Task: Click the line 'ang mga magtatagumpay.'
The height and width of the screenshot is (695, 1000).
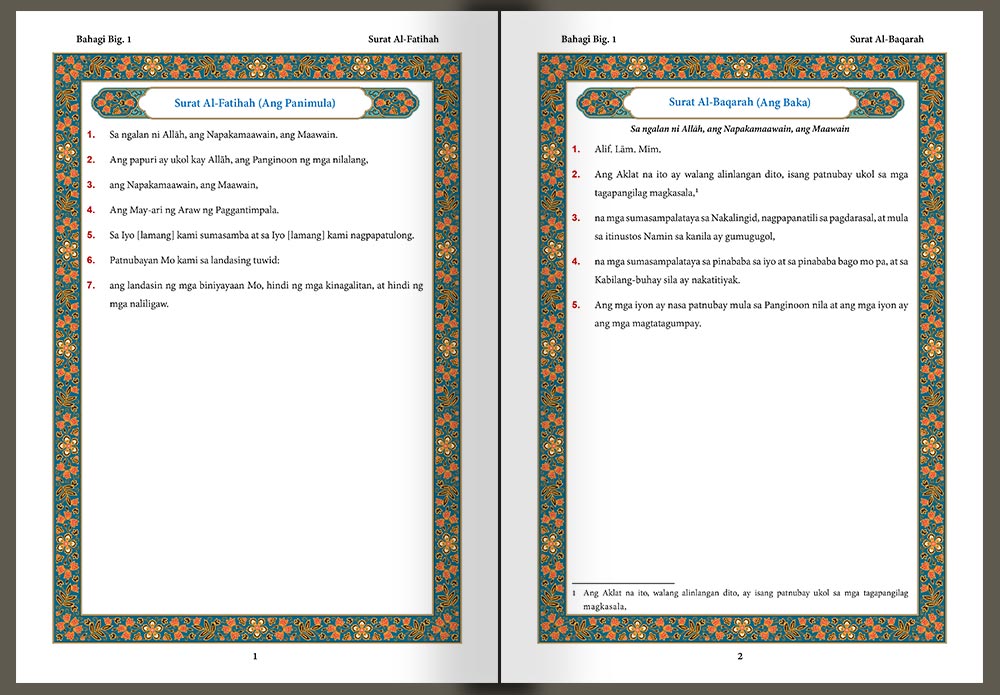Action: tap(647, 323)
